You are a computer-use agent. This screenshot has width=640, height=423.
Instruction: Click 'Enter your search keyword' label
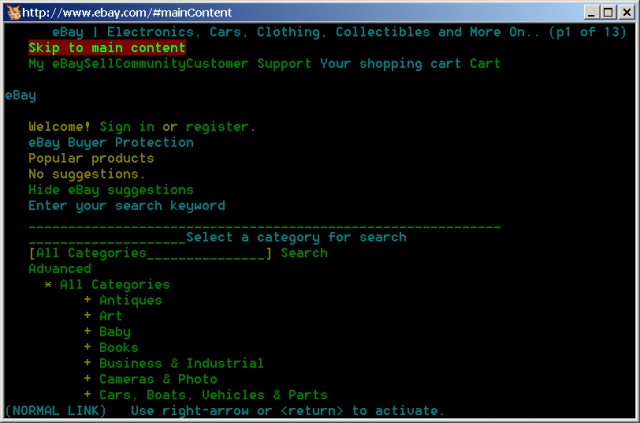tap(127, 206)
